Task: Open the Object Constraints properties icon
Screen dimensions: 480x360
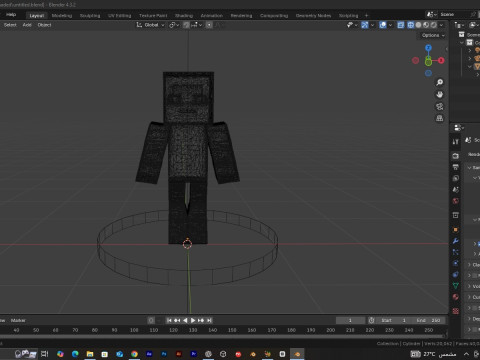Action: [456, 275]
